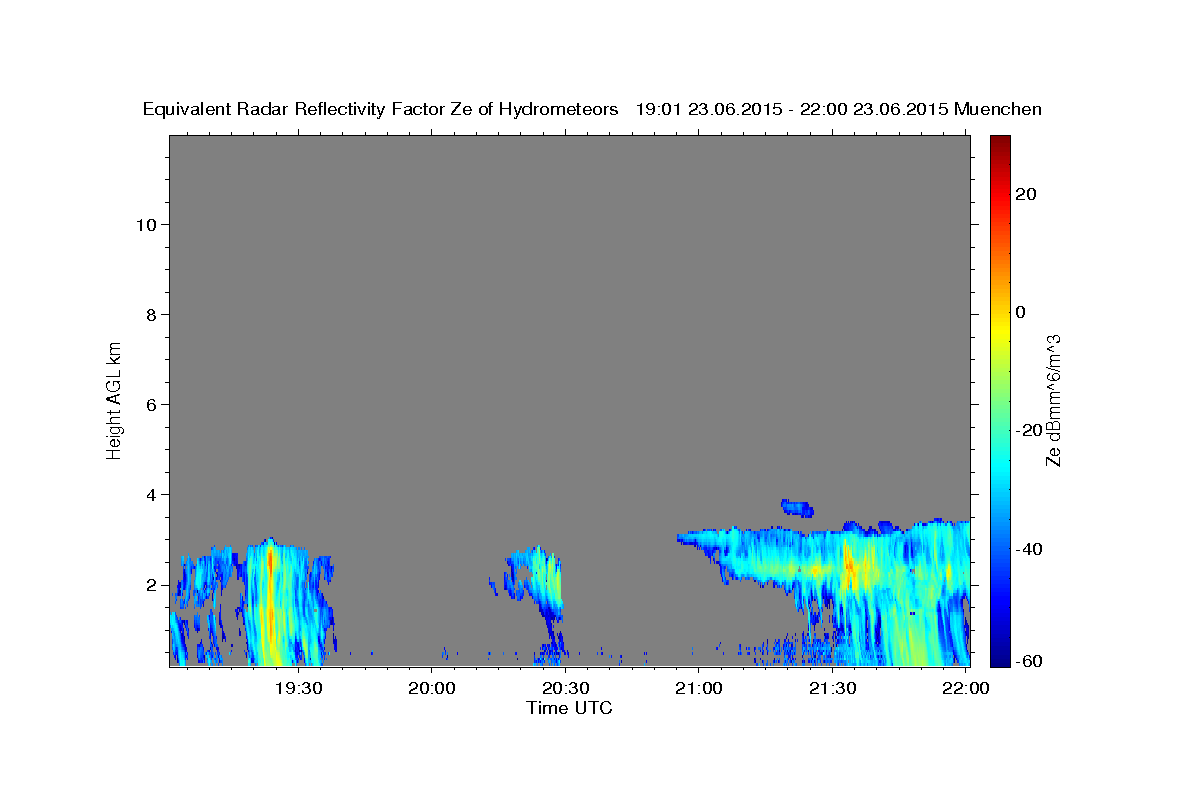Click the 21:30 time tick label
The image size is (1200, 800).
tap(833, 688)
